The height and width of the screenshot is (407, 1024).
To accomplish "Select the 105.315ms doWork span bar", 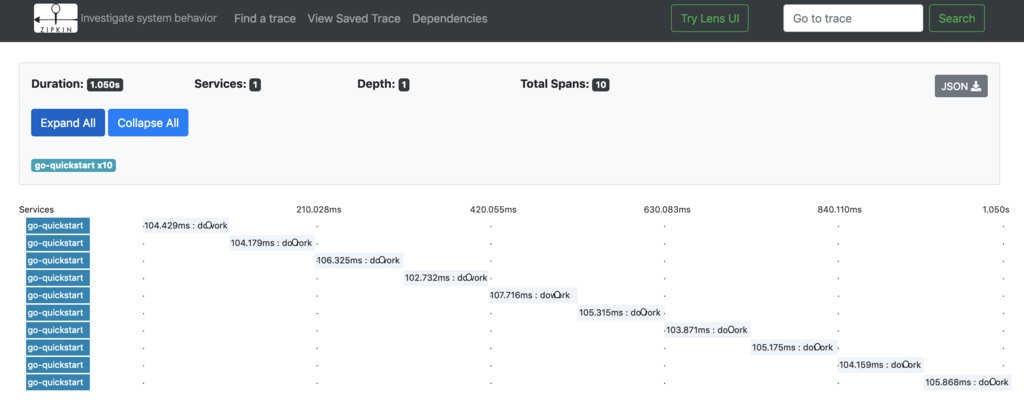I will pos(620,312).
